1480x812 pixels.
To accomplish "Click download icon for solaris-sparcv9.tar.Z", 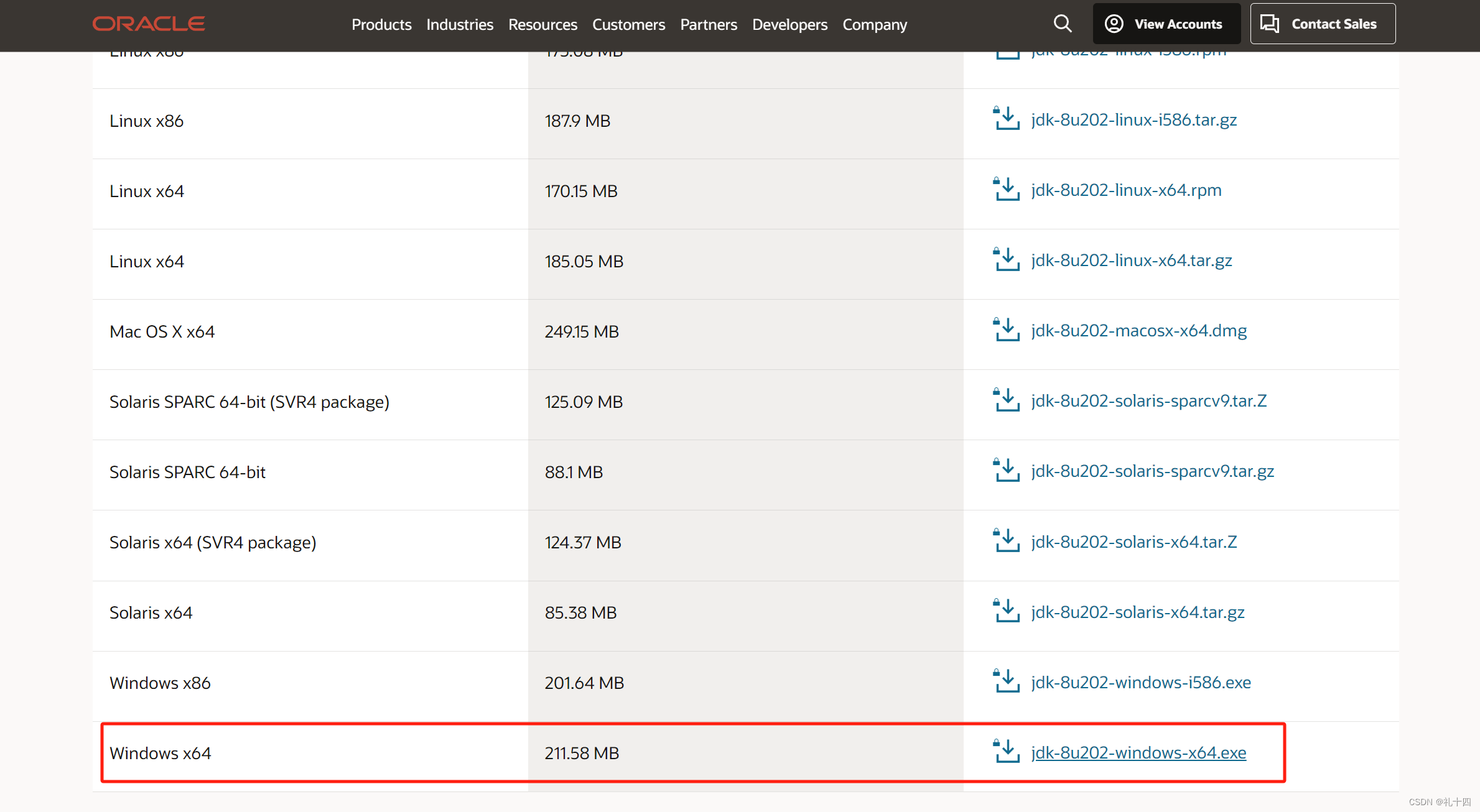I will 1007,400.
